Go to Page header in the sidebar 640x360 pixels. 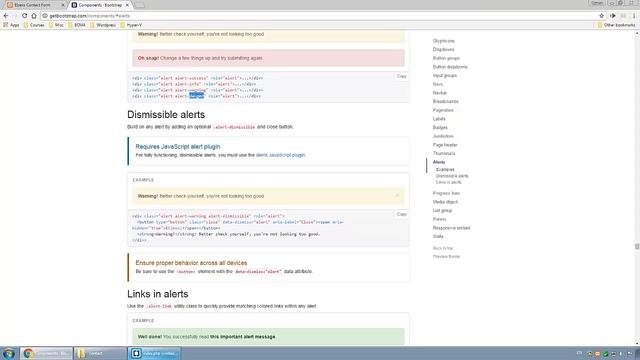tap(445, 145)
